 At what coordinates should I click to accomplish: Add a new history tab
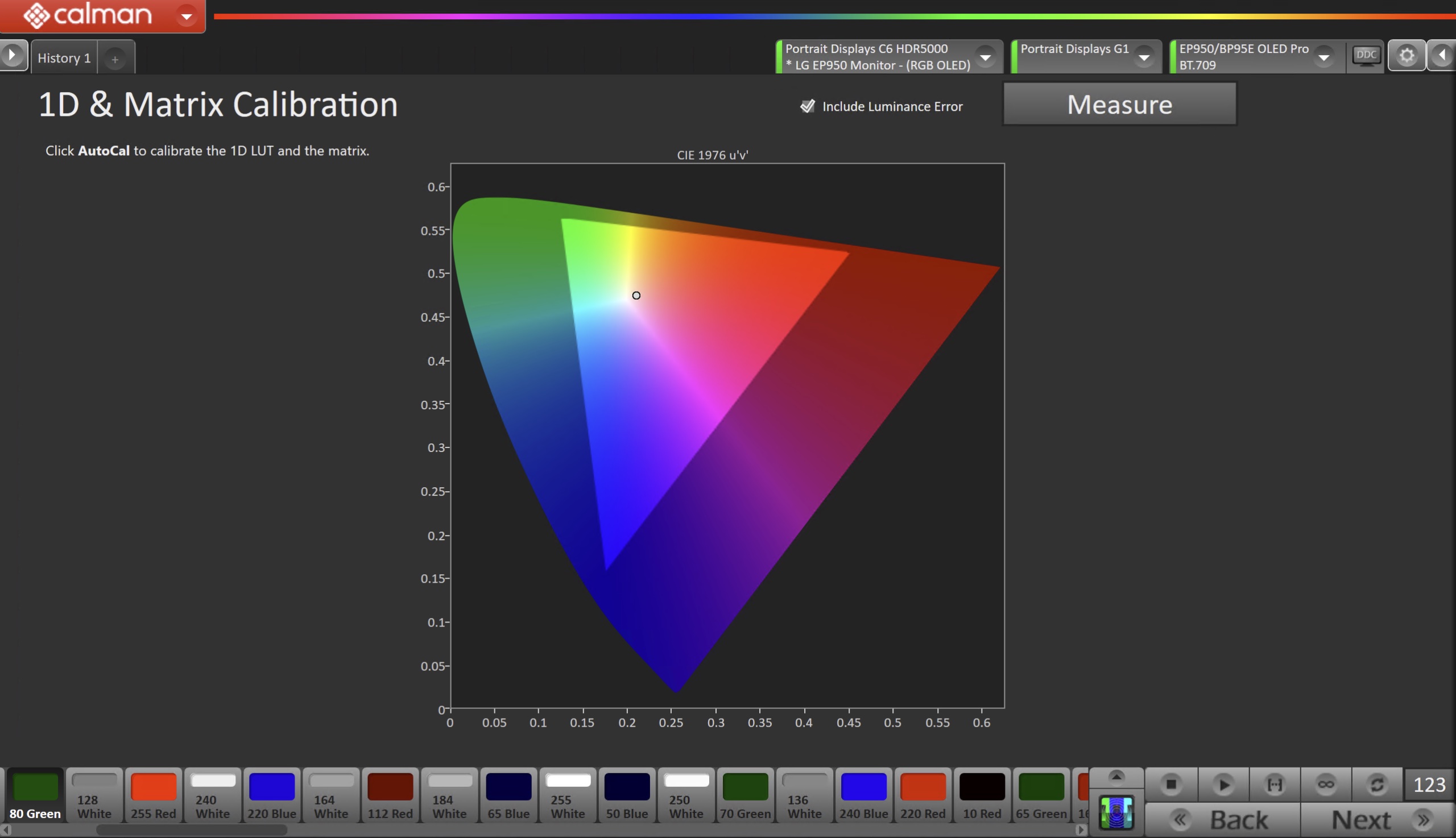click(x=115, y=59)
